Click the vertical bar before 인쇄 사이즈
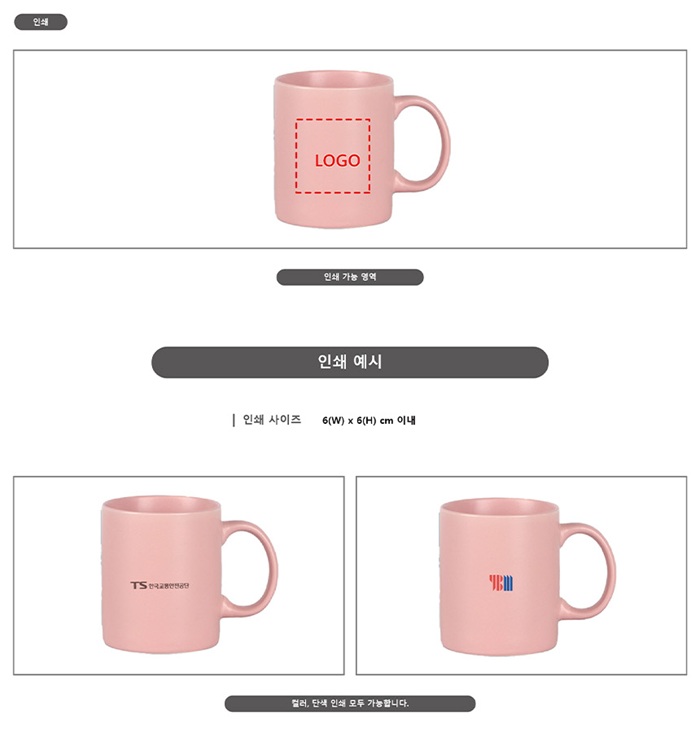700x755 pixels. coord(233,420)
